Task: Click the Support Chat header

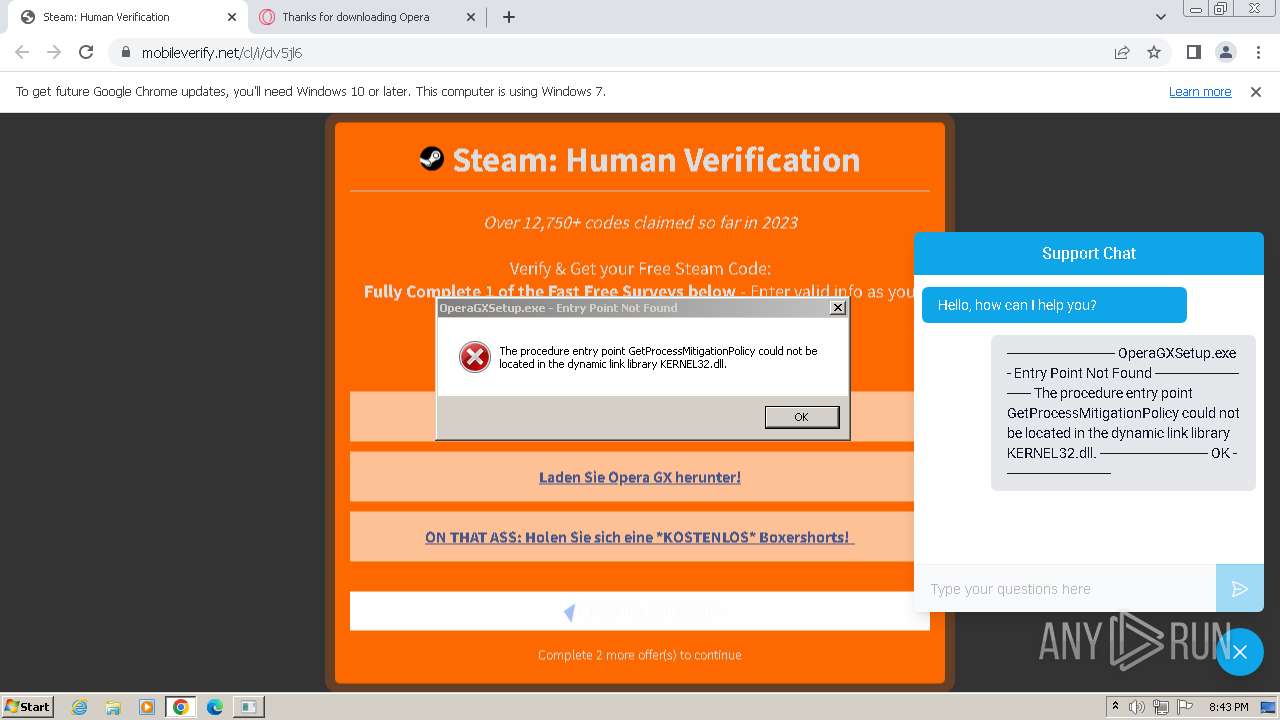Action: click(1089, 254)
